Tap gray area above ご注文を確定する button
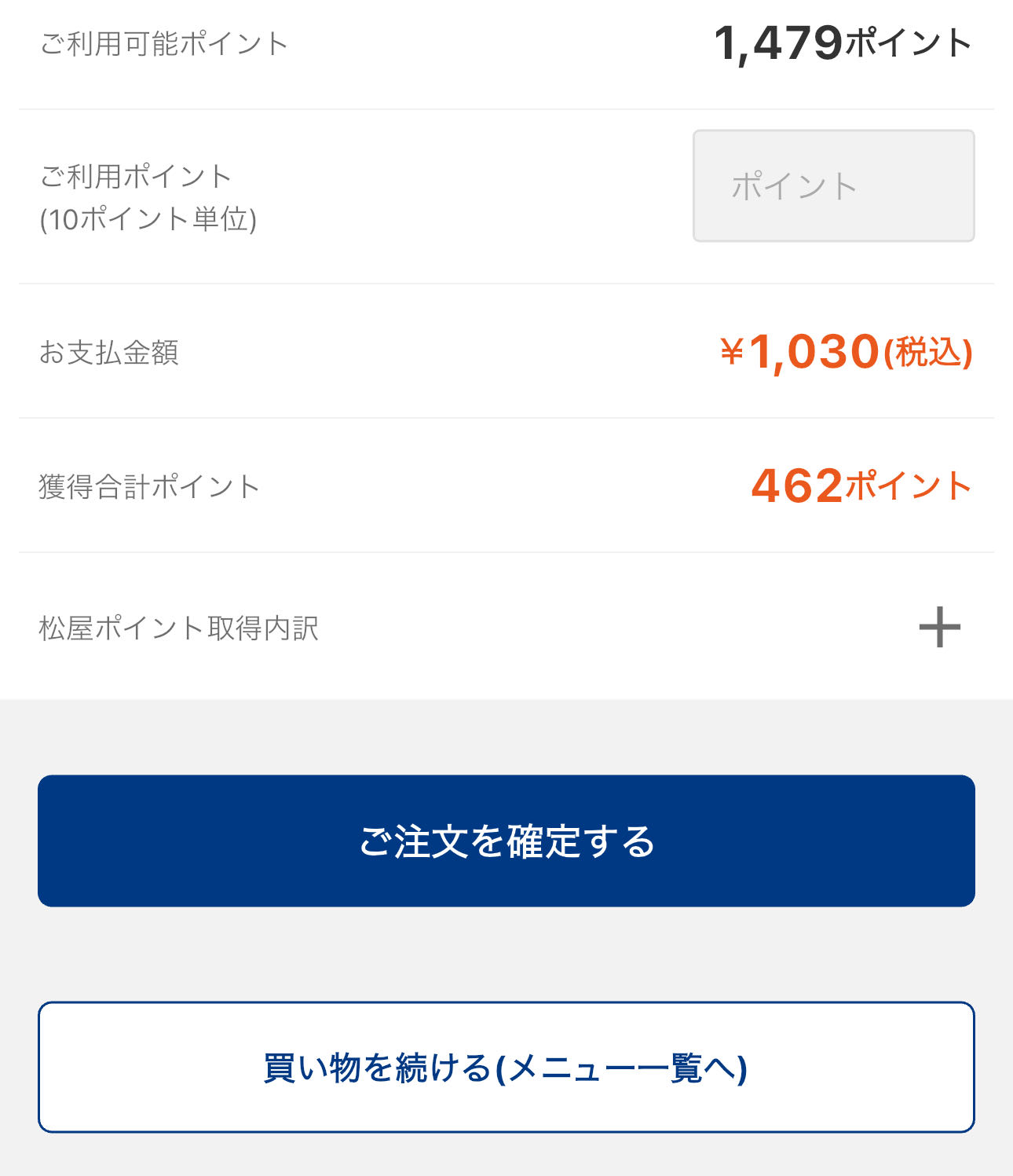Screen dimensions: 1013x1176 point(506,737)
